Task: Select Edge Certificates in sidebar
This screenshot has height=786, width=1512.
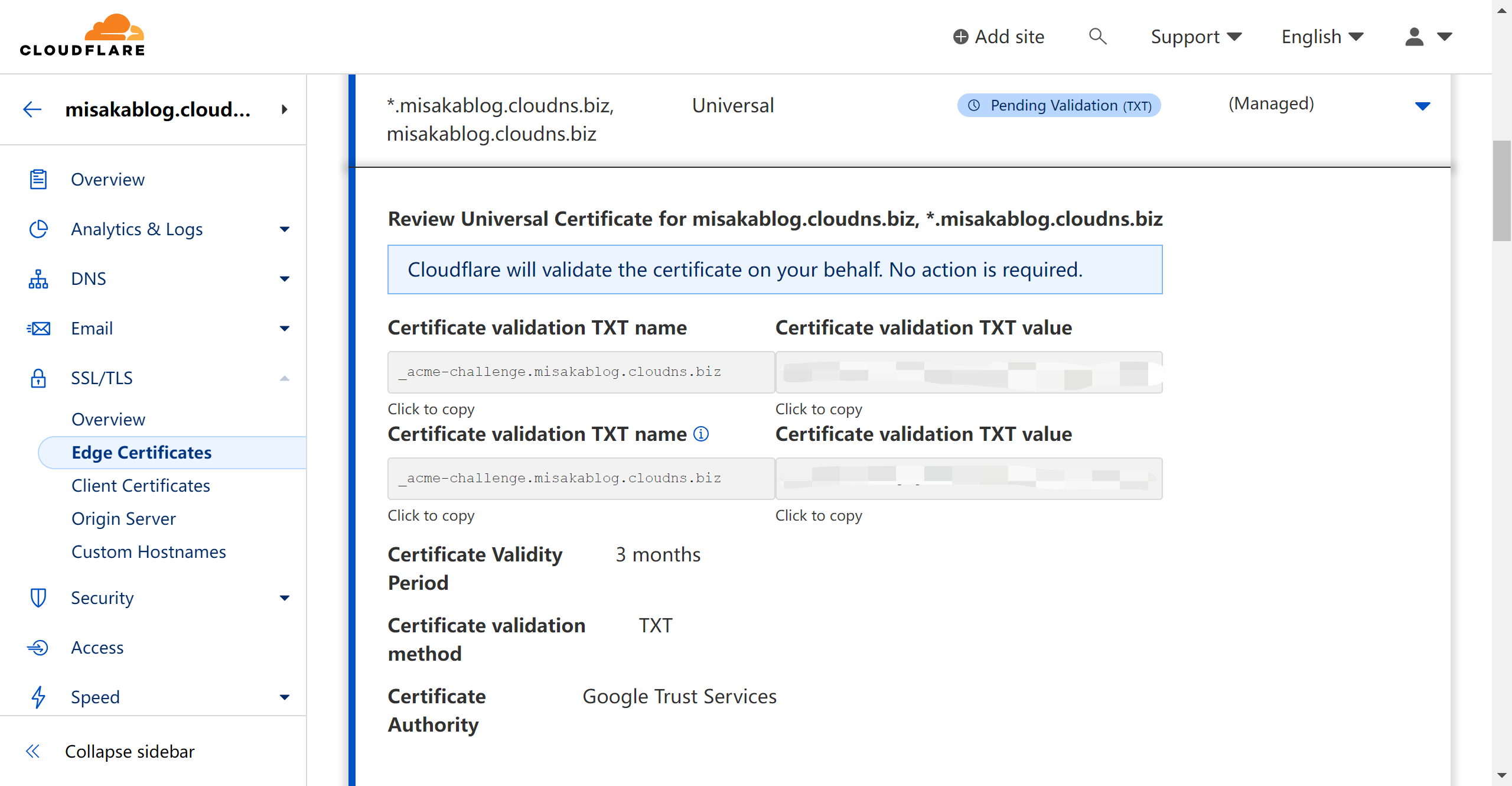Action: 172,452
